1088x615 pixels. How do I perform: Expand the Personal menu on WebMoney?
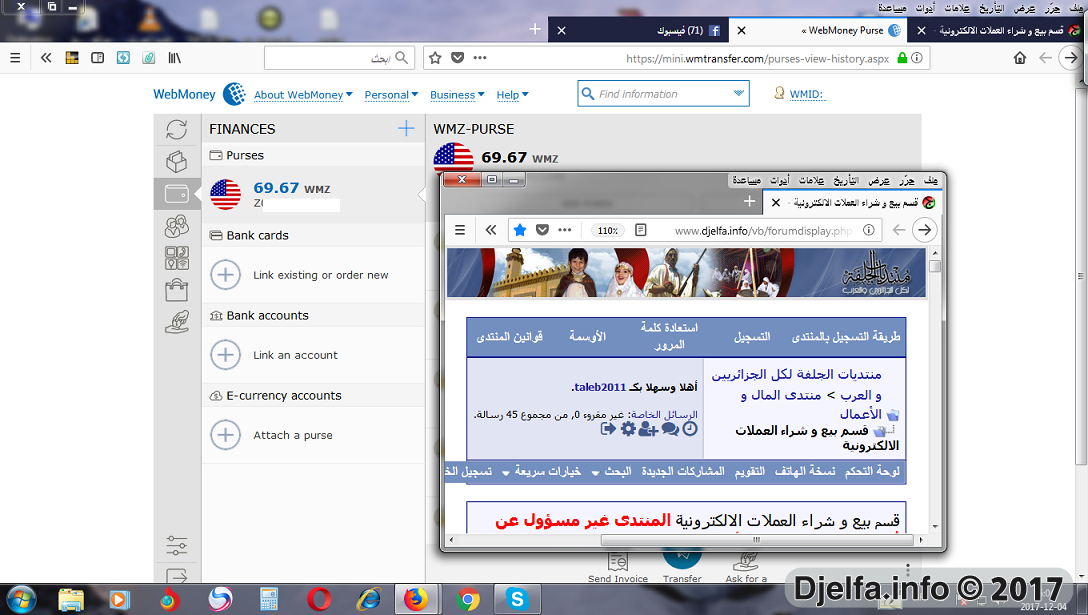click(391, 95)
